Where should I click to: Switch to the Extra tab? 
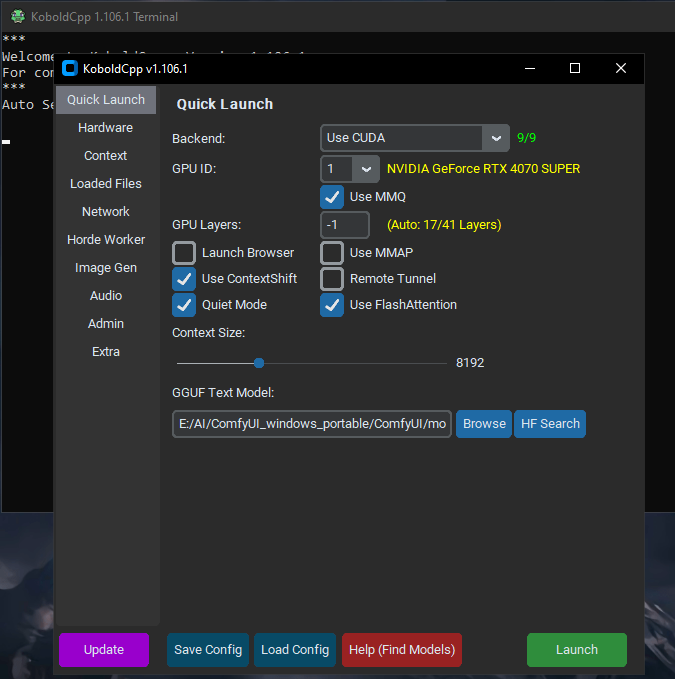pyautogui.click(x=106, y=352)
